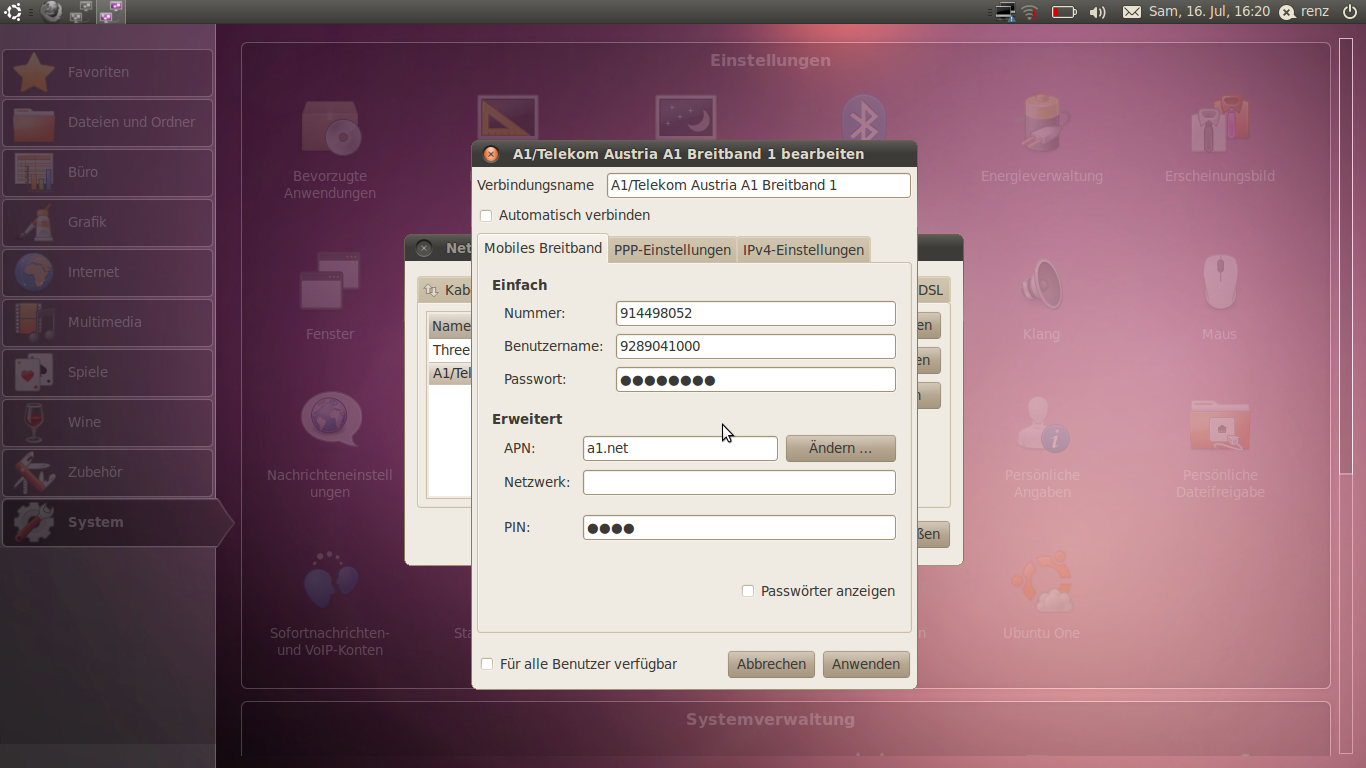The height and width of the screenshot is (768, 1366).
Task: Click the Abbrechen button
Action: (771, 664)
